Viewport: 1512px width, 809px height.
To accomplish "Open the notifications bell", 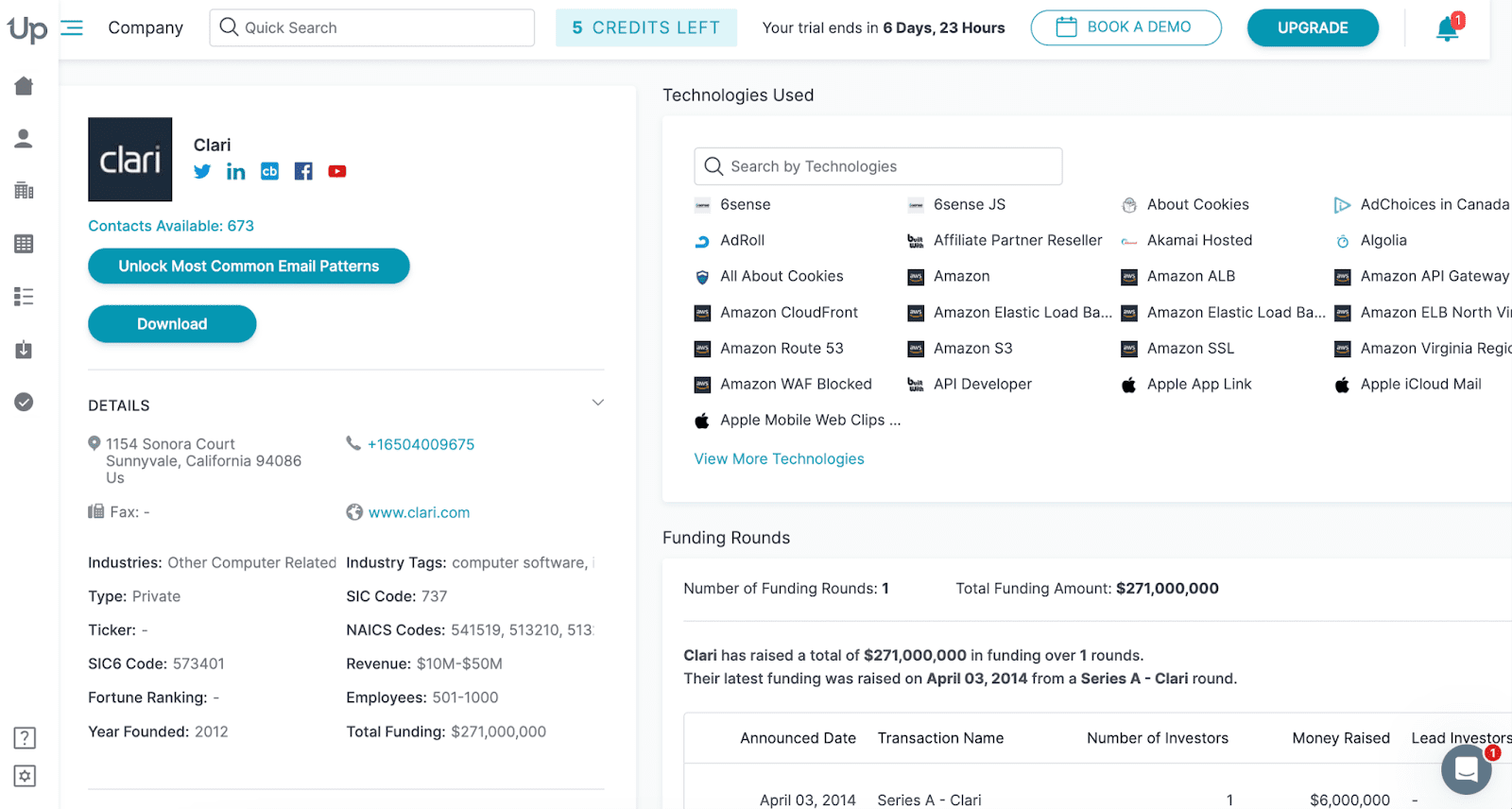I will pos(1447,28).
